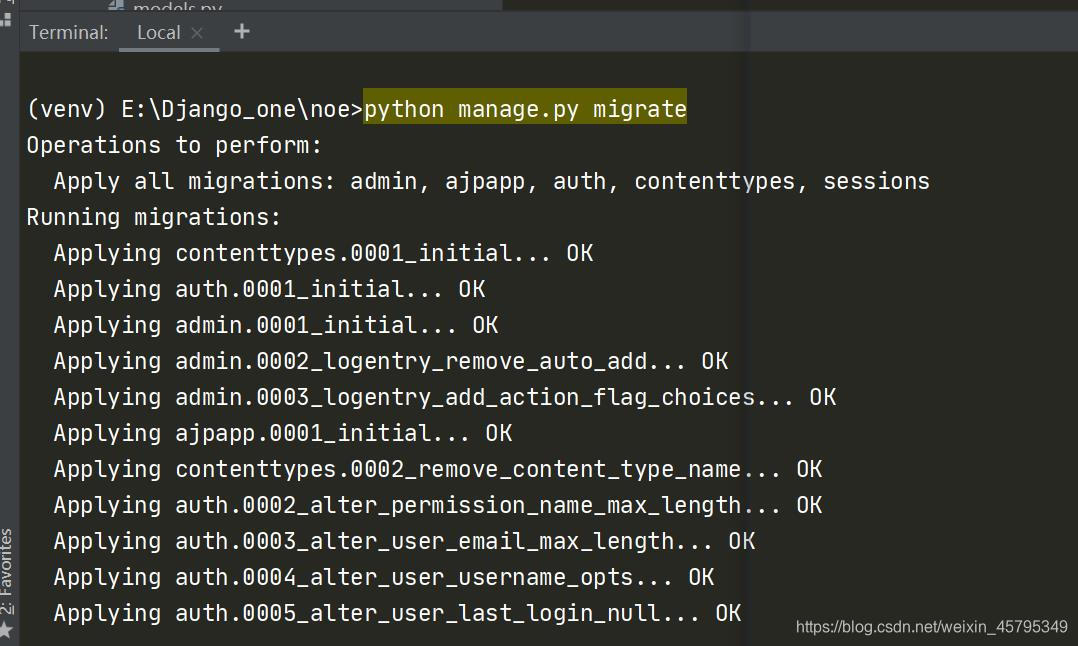This screenshot has height=646, width=1078.
Task: Click auth.0001_initial output line
Action: point(270,289)
